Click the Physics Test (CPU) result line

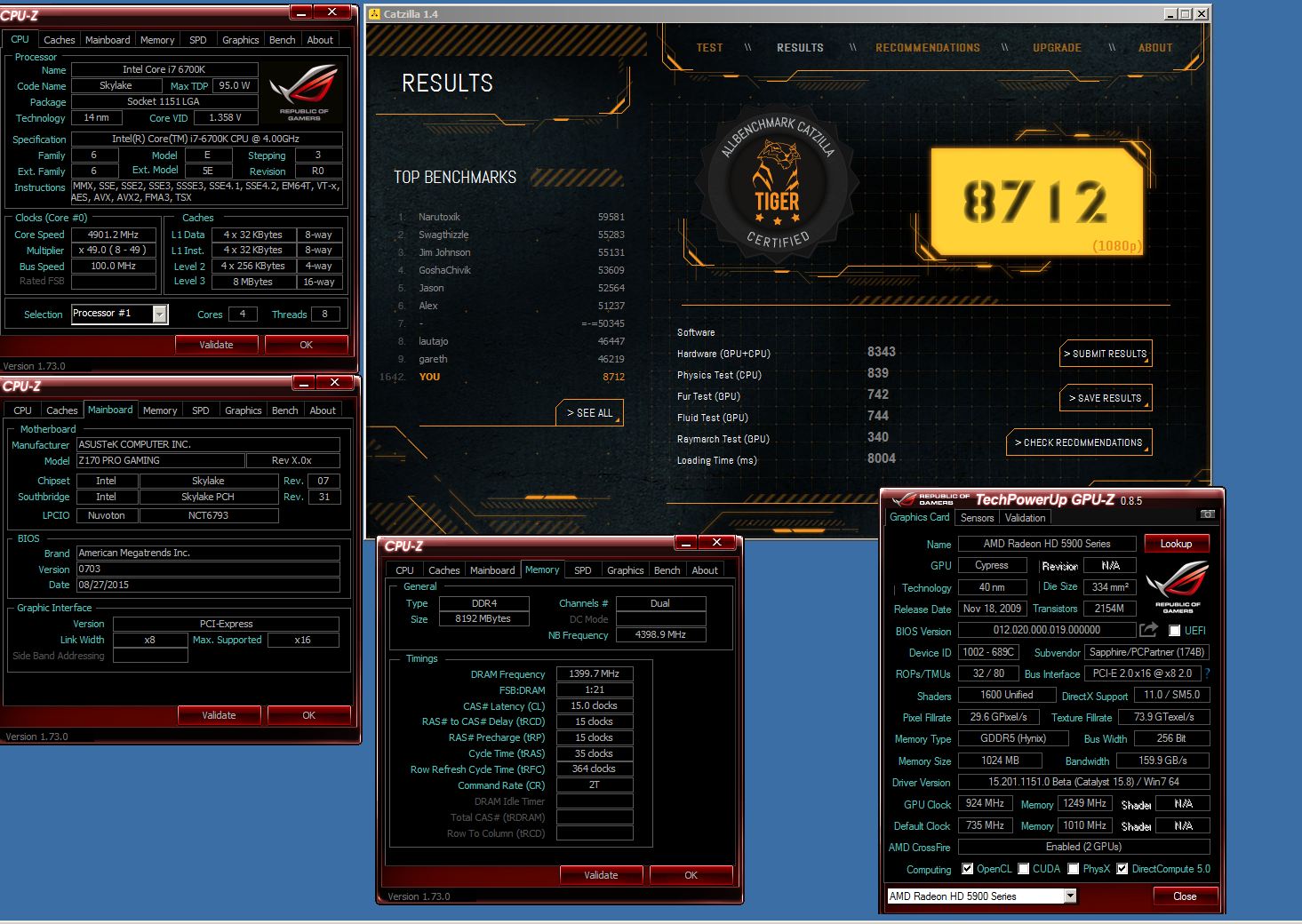click(783, 374)
